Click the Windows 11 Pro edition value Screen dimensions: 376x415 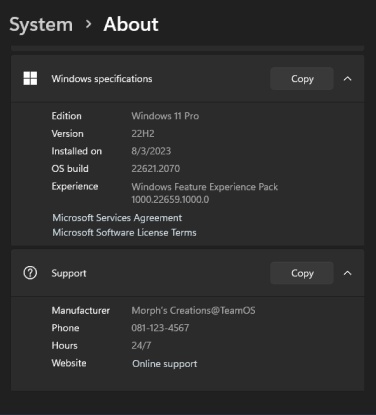click(x=165, y=116)
